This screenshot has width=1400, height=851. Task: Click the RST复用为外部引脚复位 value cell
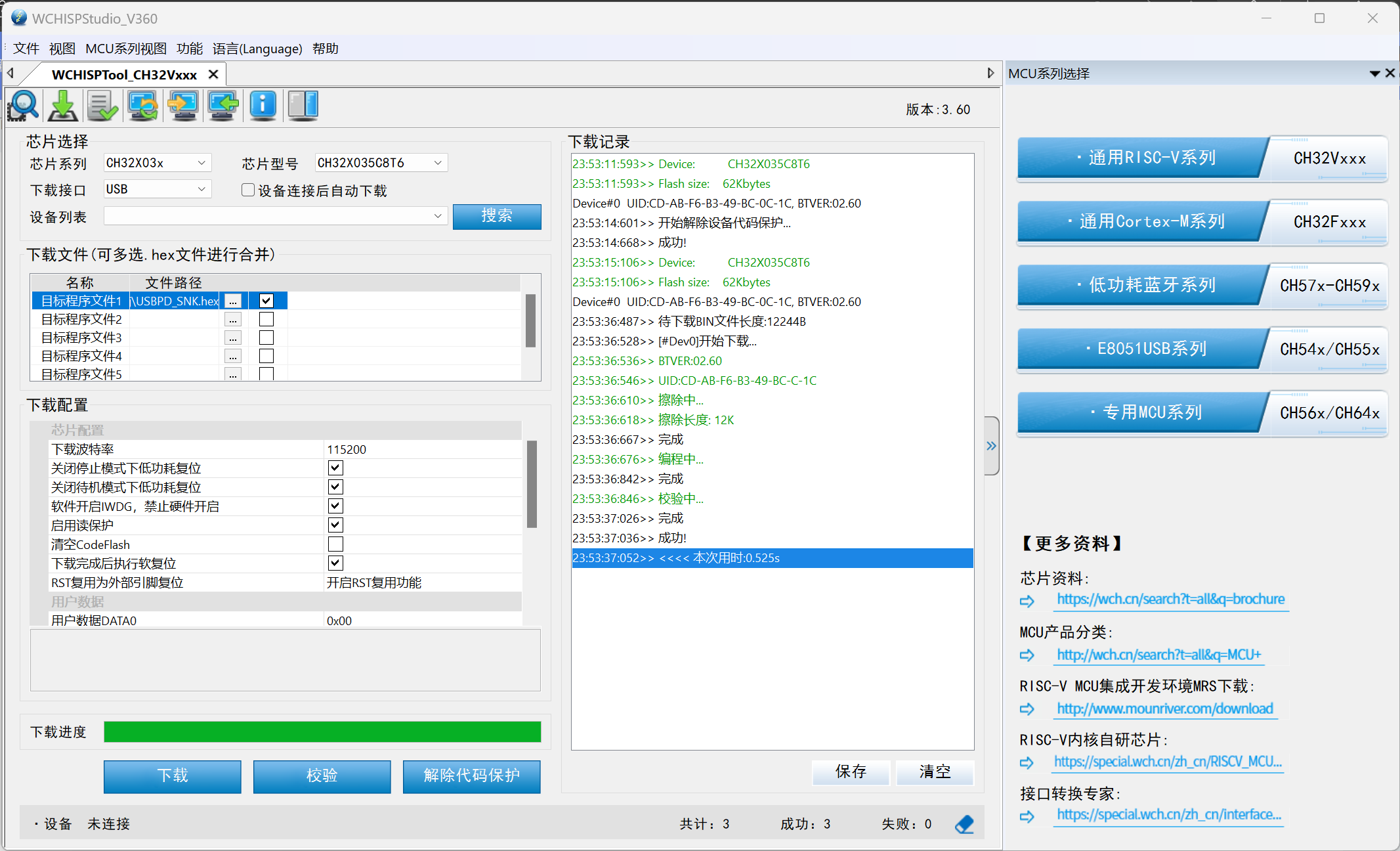click(x=423, y=582)
